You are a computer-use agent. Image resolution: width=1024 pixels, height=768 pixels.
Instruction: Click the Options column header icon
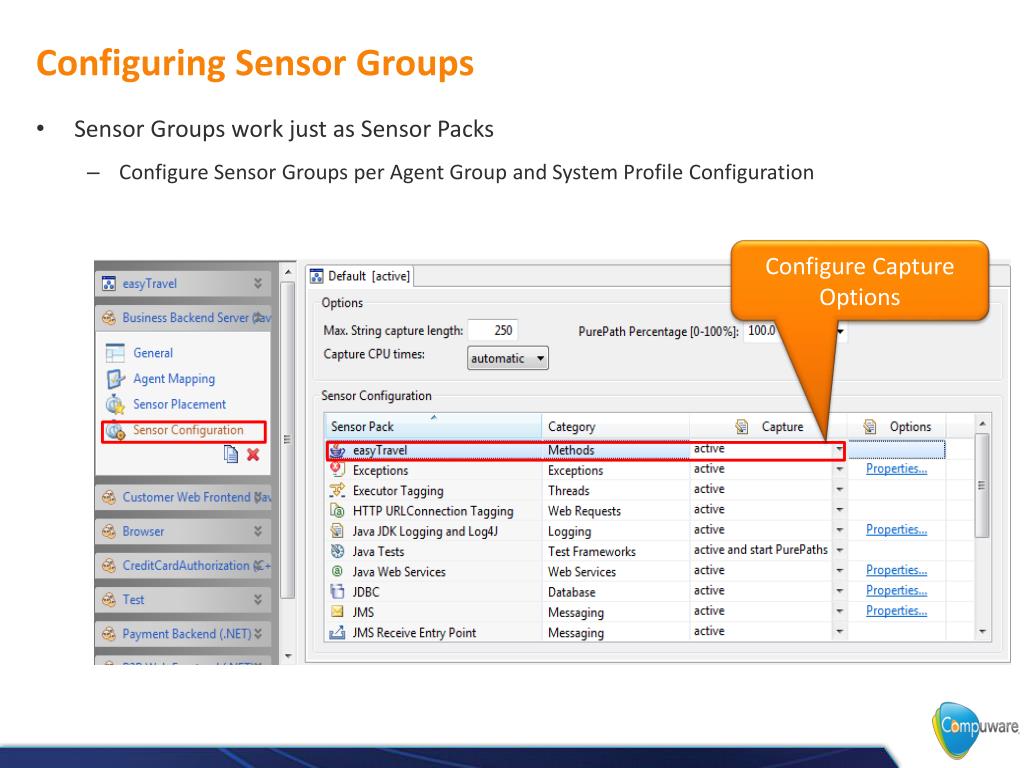(x=870, y=426)
